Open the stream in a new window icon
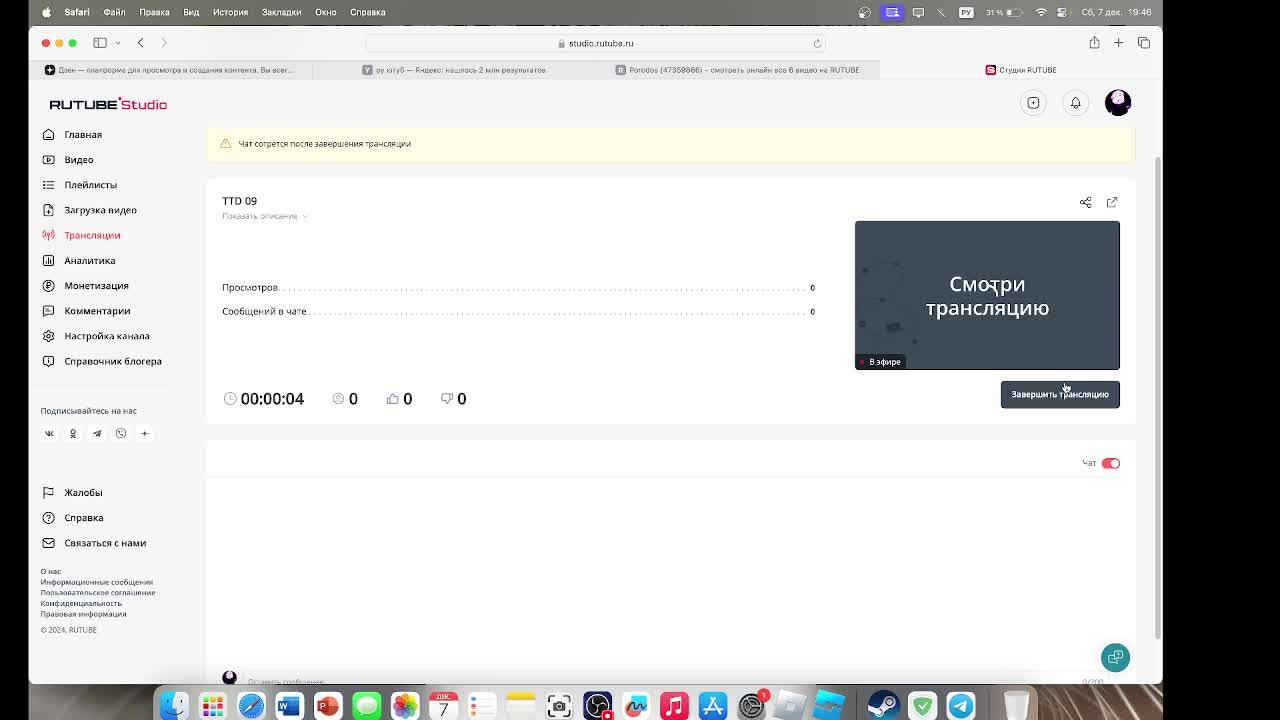 (1112, 202)
